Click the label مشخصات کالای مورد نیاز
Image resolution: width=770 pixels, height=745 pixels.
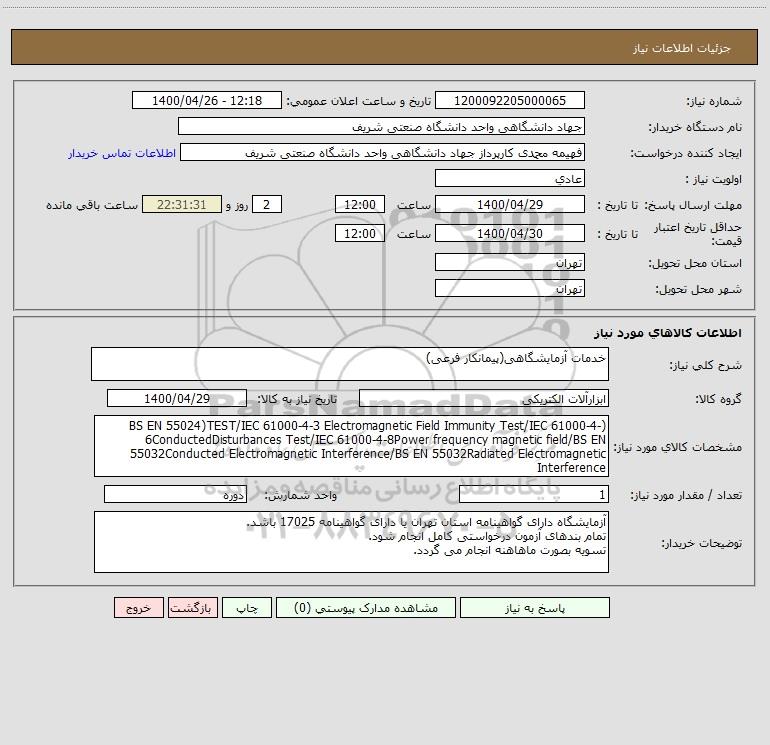[x=678, y=447]
